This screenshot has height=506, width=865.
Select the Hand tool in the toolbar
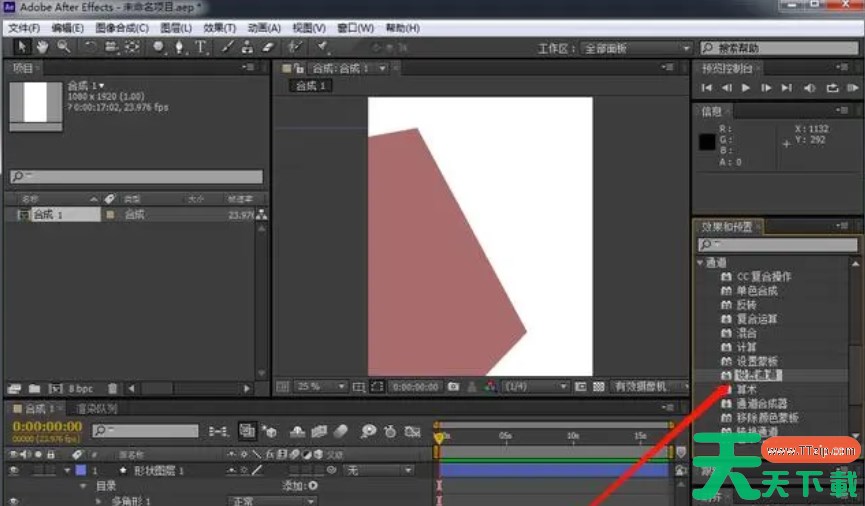[43, 47]
